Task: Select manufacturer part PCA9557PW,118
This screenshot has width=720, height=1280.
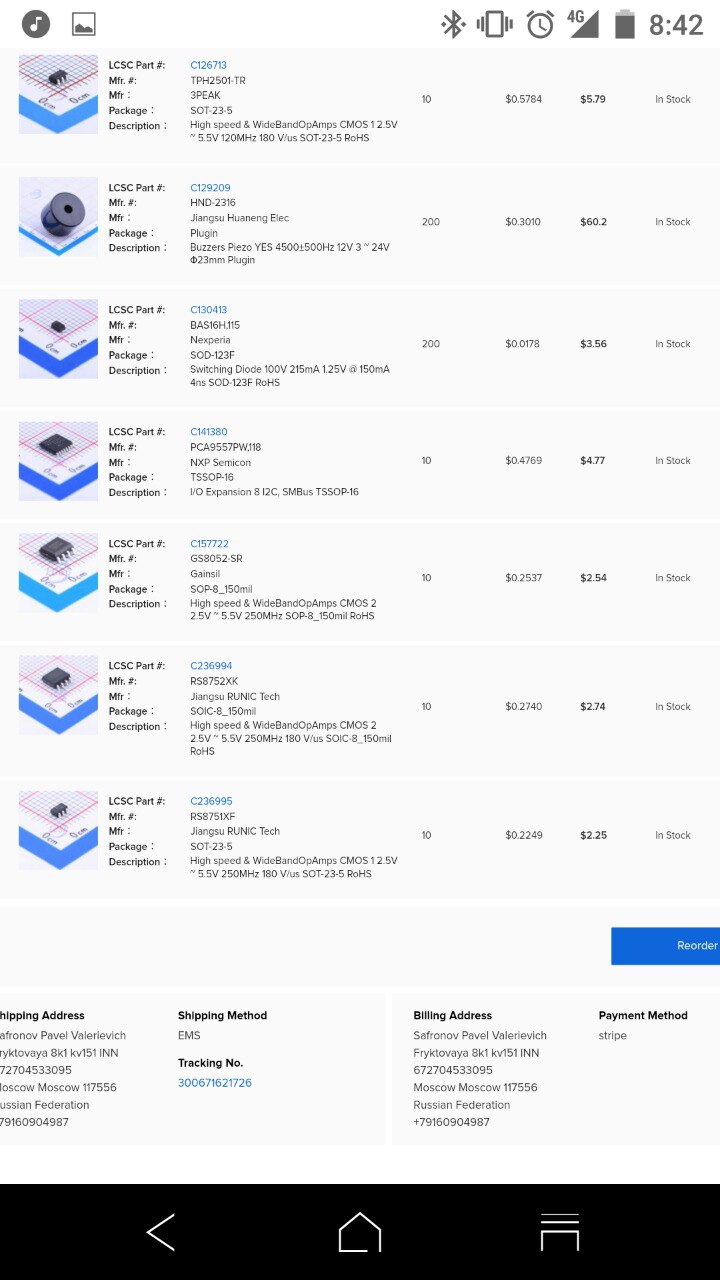Action: [x=225, y=447]
